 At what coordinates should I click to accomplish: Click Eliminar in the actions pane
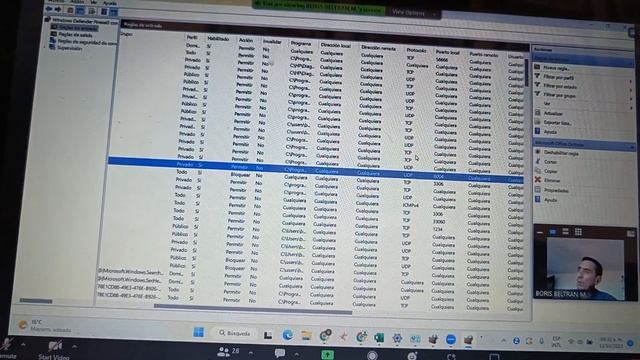point(552,180)
